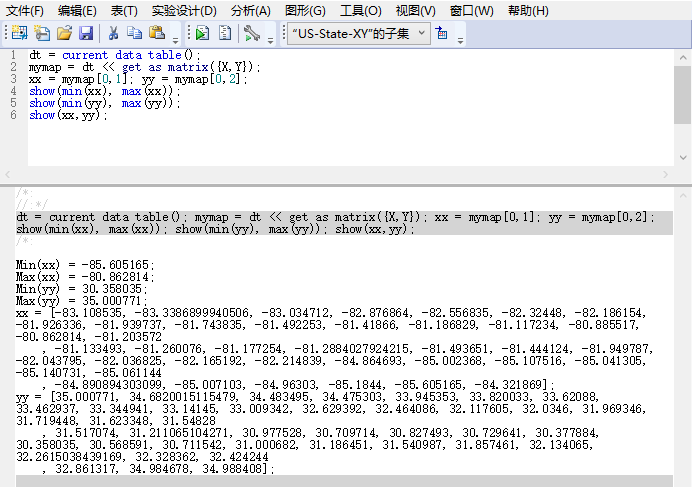Run the script with green play icon

202,34
